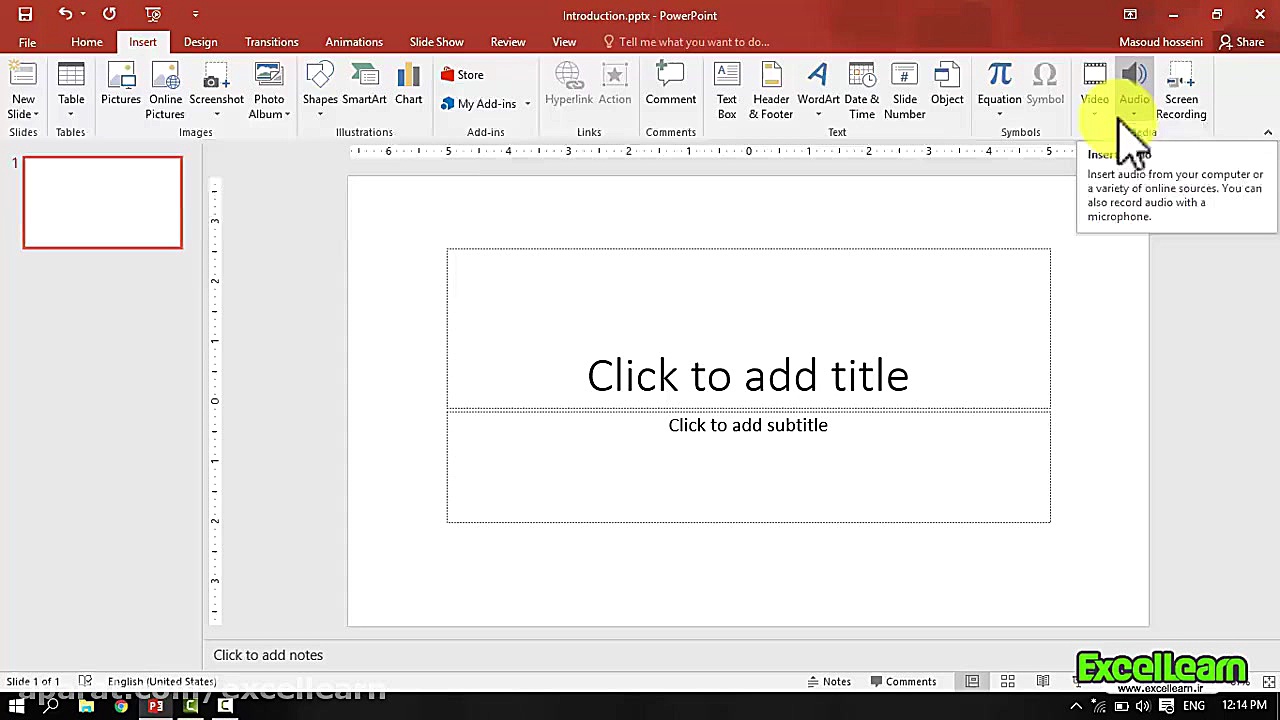
Task: Switch to Reading View in status bar
Action: tap(1043, 681)
